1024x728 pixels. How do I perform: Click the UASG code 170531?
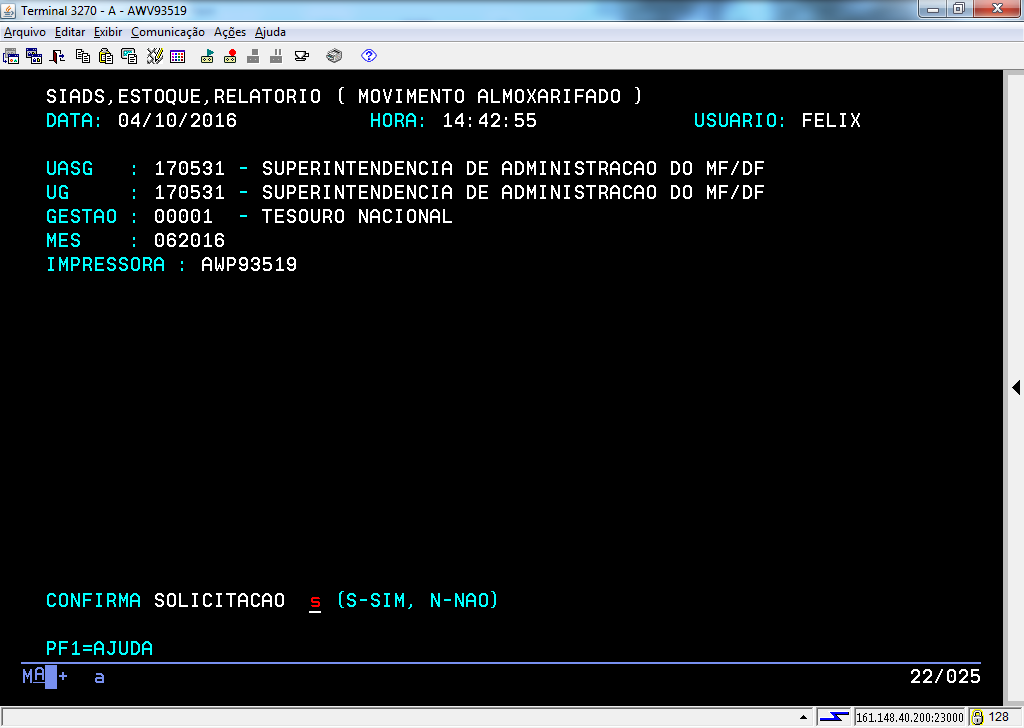click(x=189, y=168)
